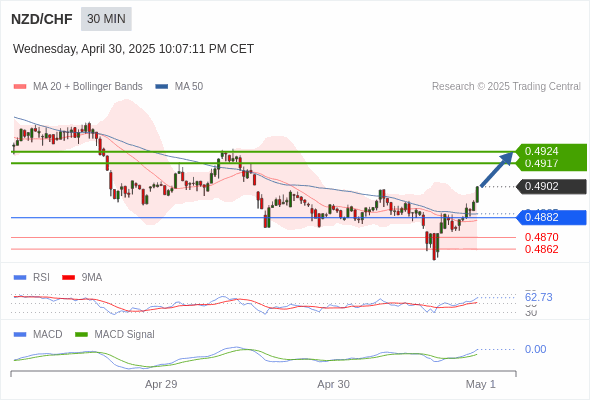
Task: Click the 0.4882 blue pivot label
Action: click(551, 217)
